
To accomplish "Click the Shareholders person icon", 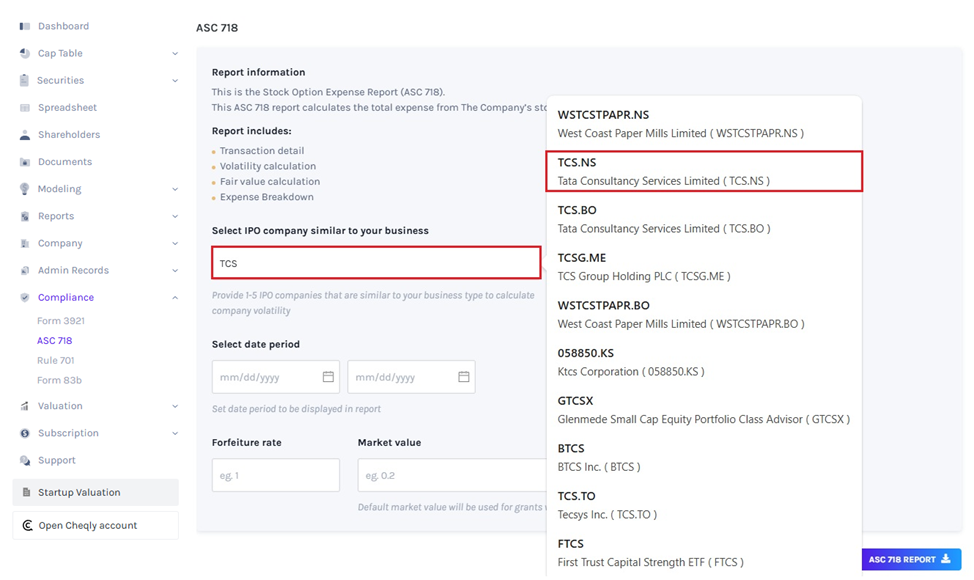I will (25, 135).
